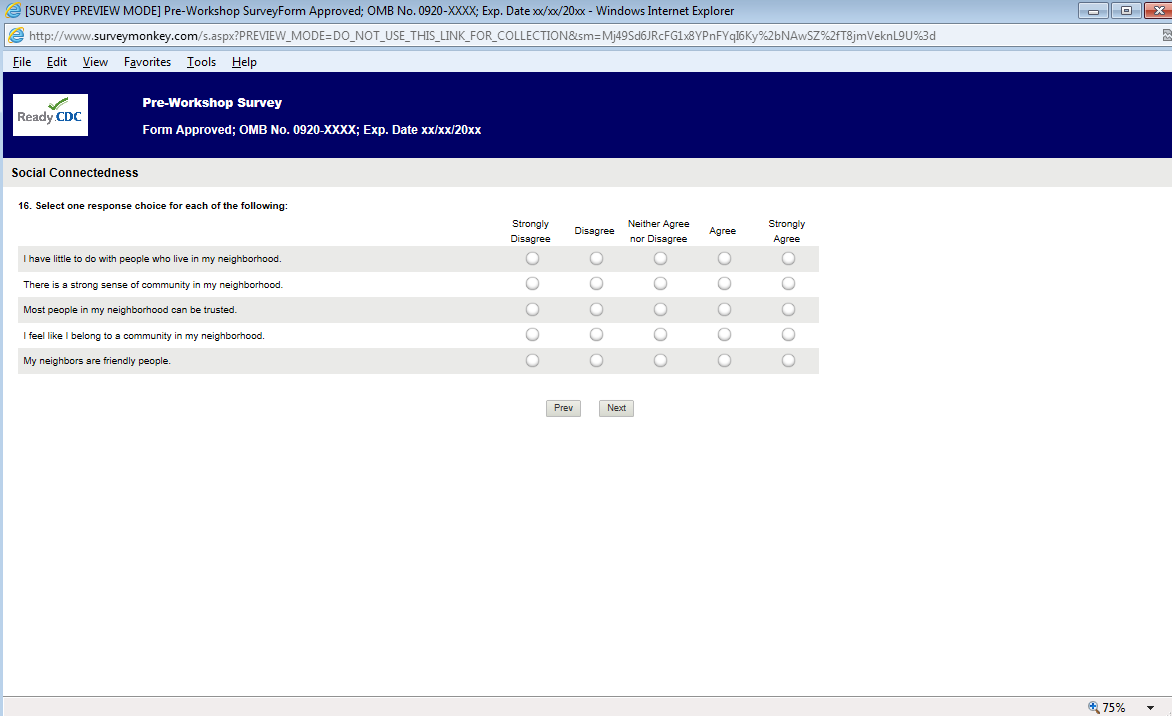1172x716 pixels.
Task: Select Strongly Agree for 'strong sense of community'
Action: (789, 284)
